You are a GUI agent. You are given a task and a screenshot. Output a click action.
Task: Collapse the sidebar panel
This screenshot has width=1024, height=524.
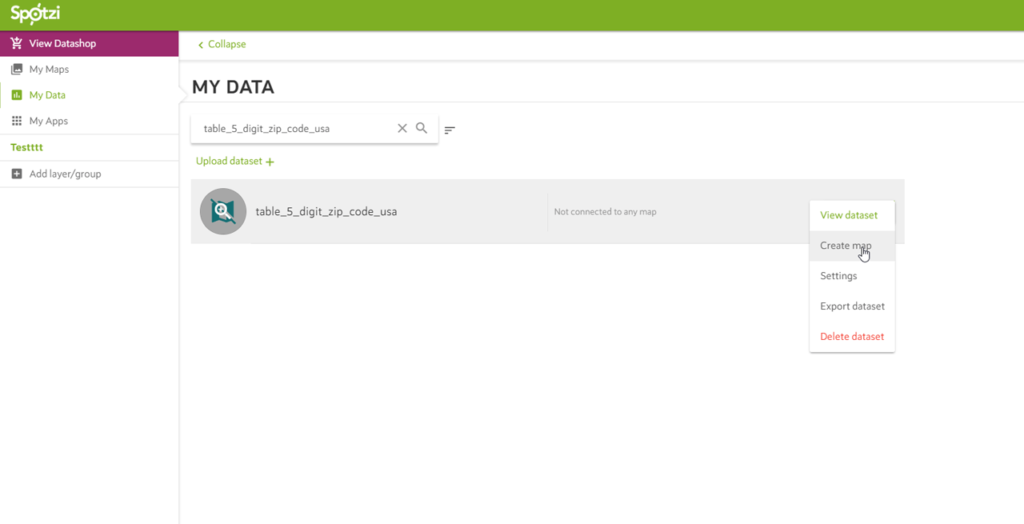(222, 44)
